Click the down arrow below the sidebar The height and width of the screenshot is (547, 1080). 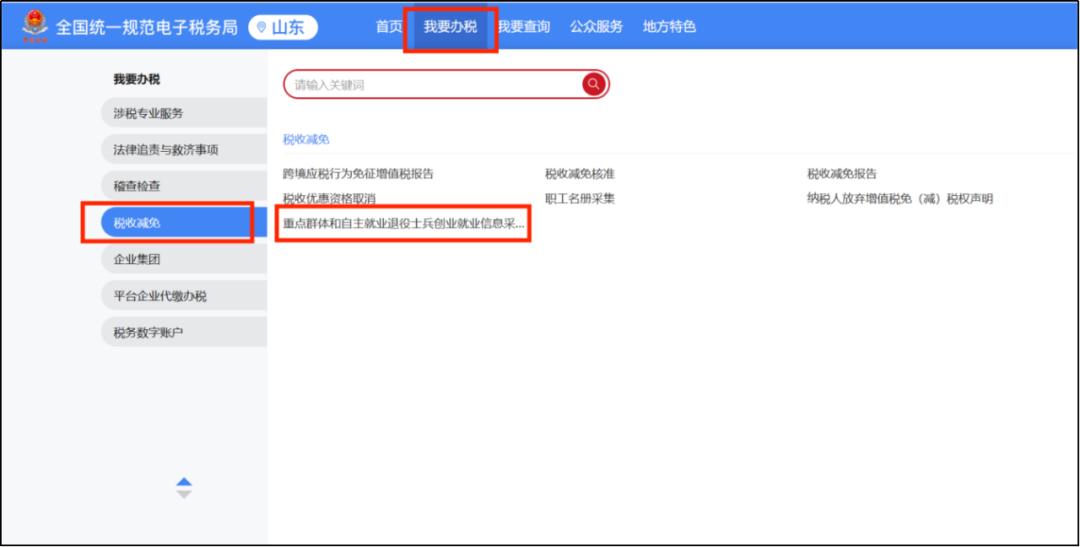[x=183, y=494]
